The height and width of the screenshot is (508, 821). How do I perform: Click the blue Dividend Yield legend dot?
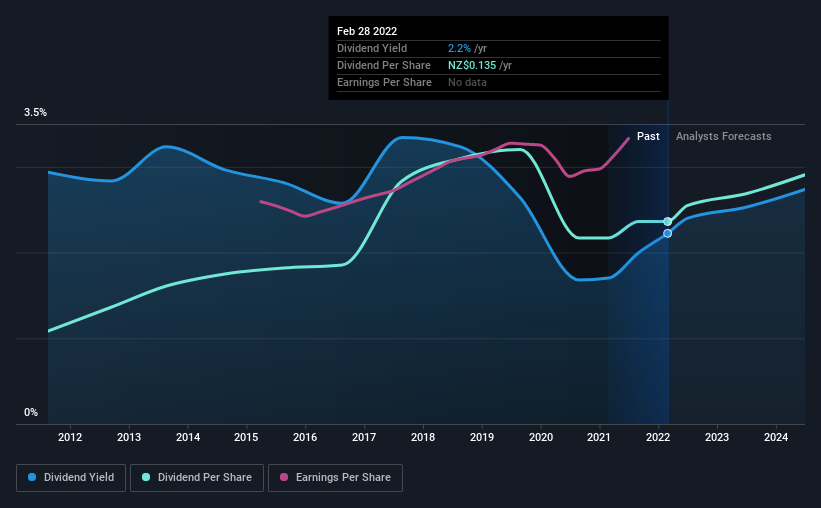(x=32, y=477)
